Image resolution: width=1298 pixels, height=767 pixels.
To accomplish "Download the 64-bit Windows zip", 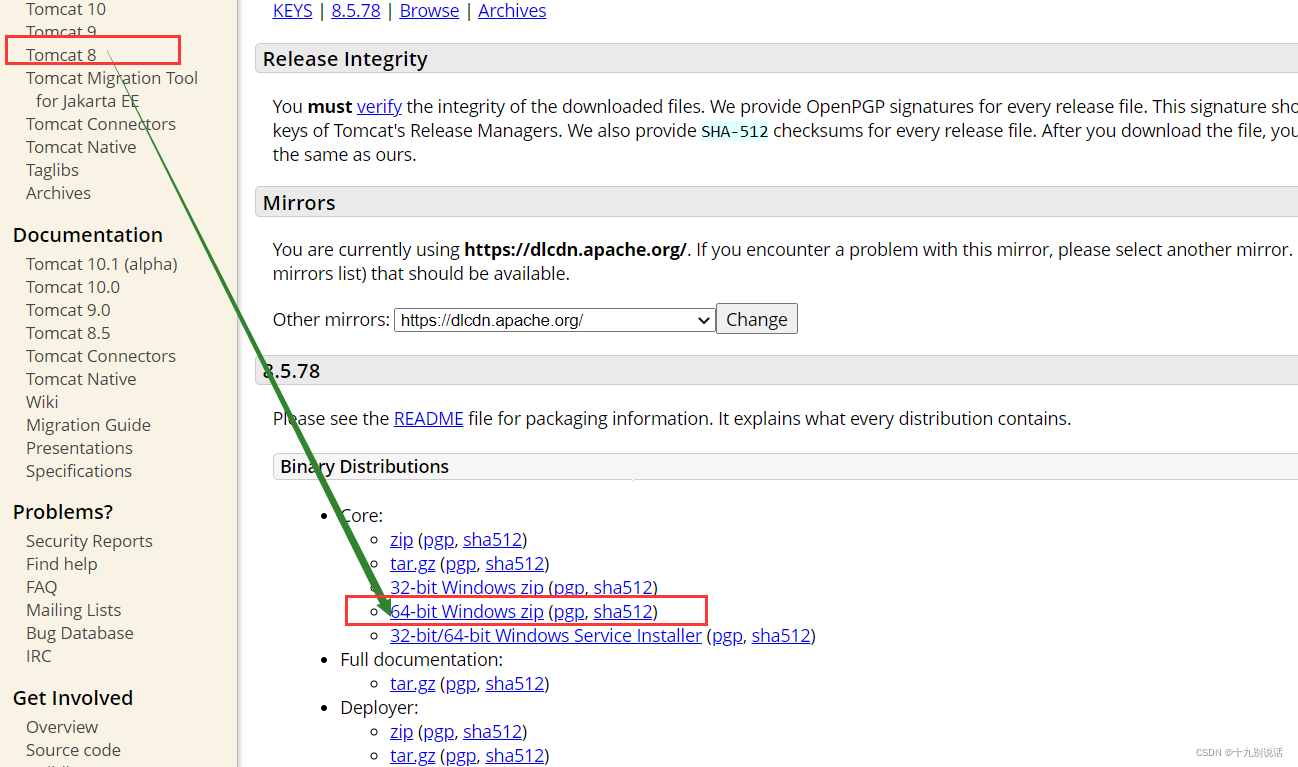I will (467, 612).
